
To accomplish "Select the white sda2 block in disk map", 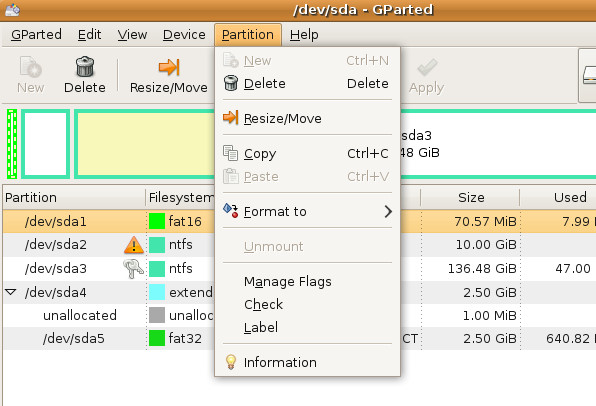I will [46, 144].
